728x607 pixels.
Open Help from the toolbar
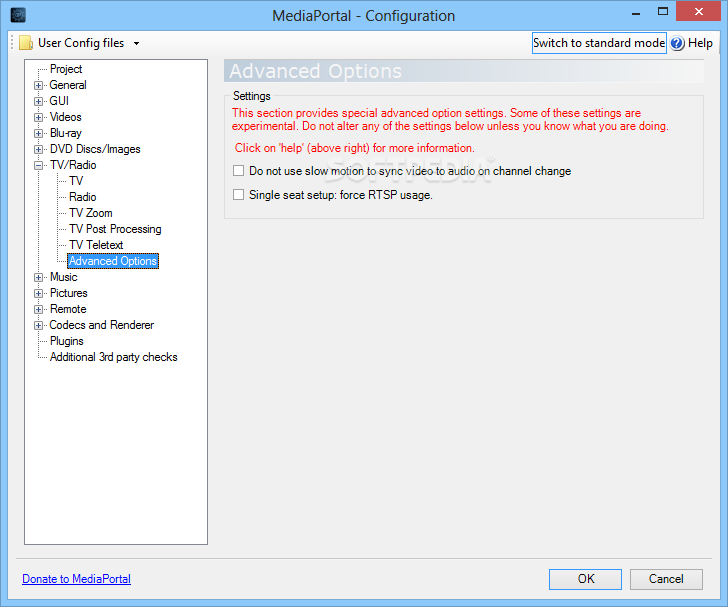pos(700,43)
